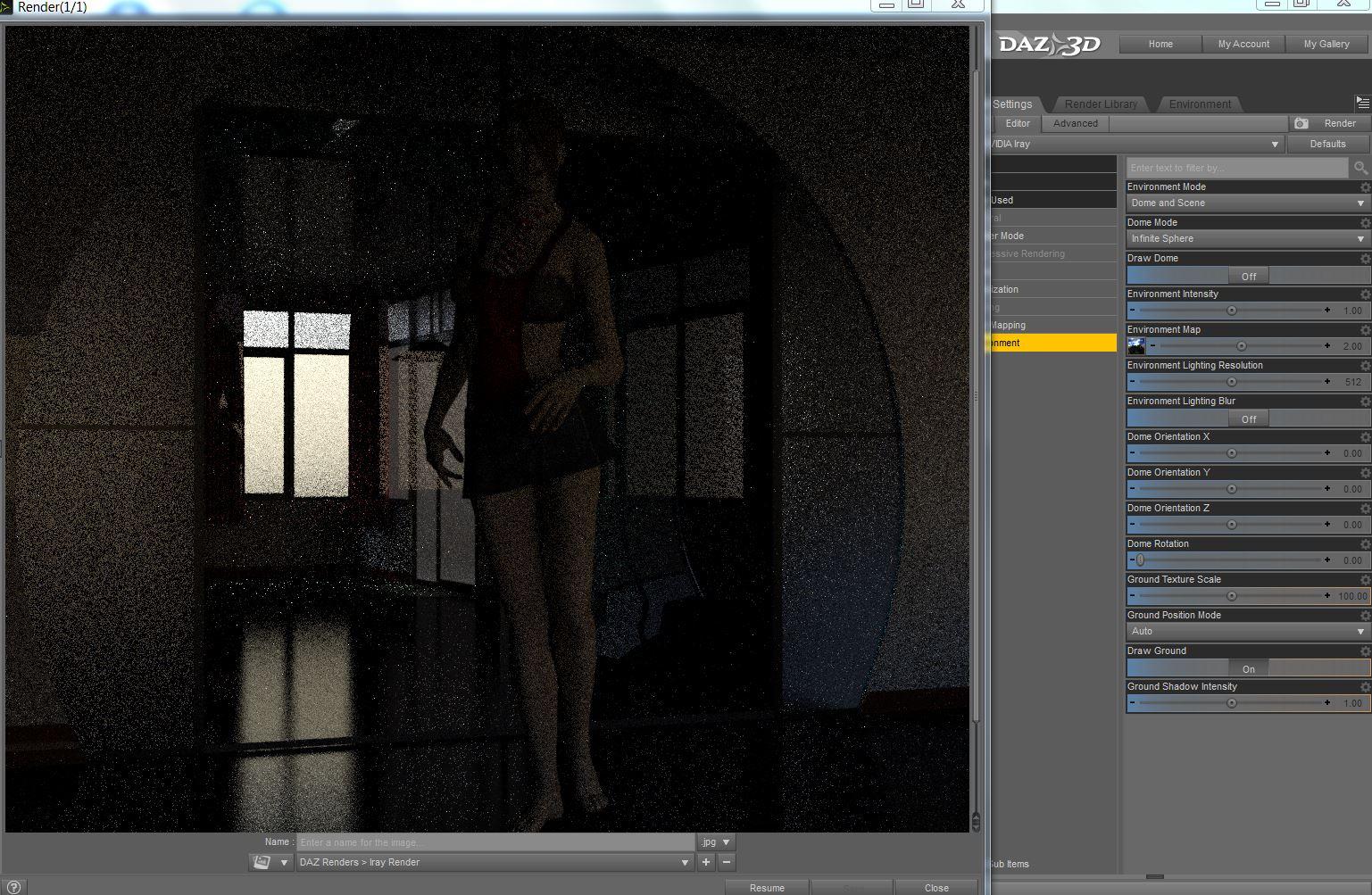1372x895 pixels.
Task: Click the Dome Rotation slider handle
Action: pyautogui.click(x=1140, y=560)
